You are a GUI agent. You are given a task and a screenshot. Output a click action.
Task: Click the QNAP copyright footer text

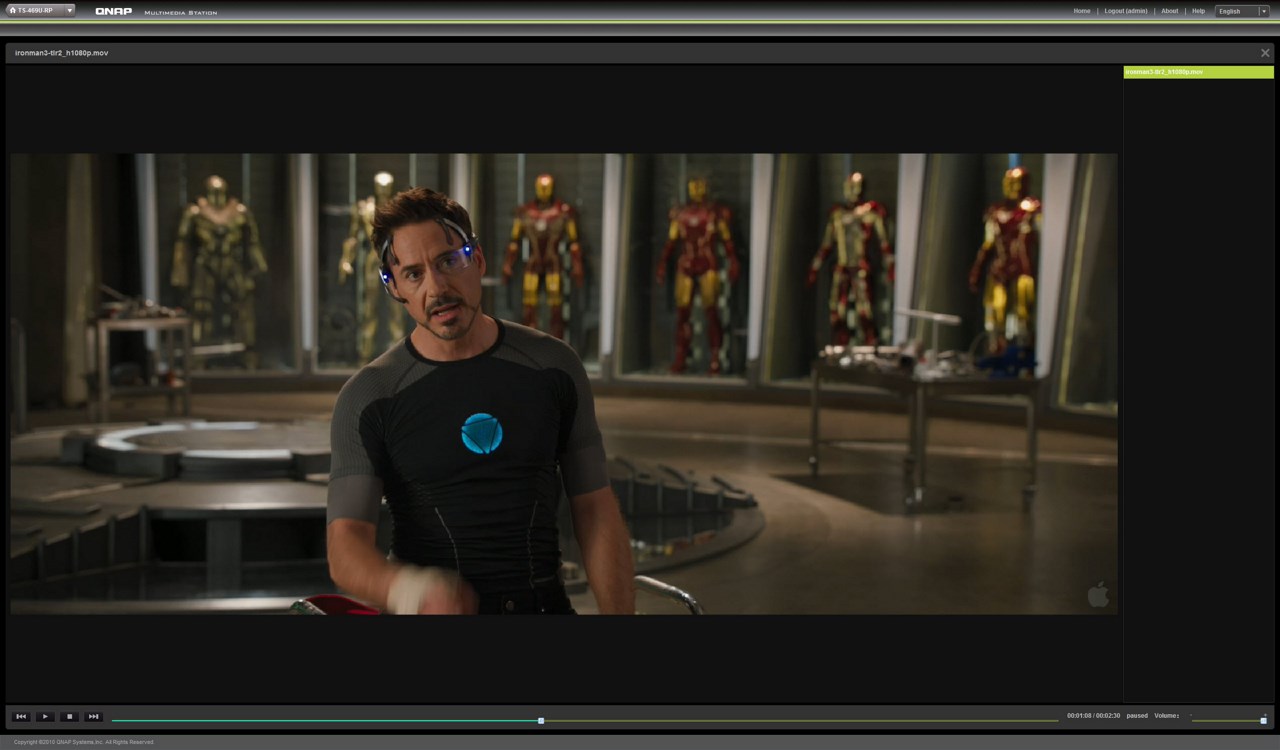(x=84, y=742)
